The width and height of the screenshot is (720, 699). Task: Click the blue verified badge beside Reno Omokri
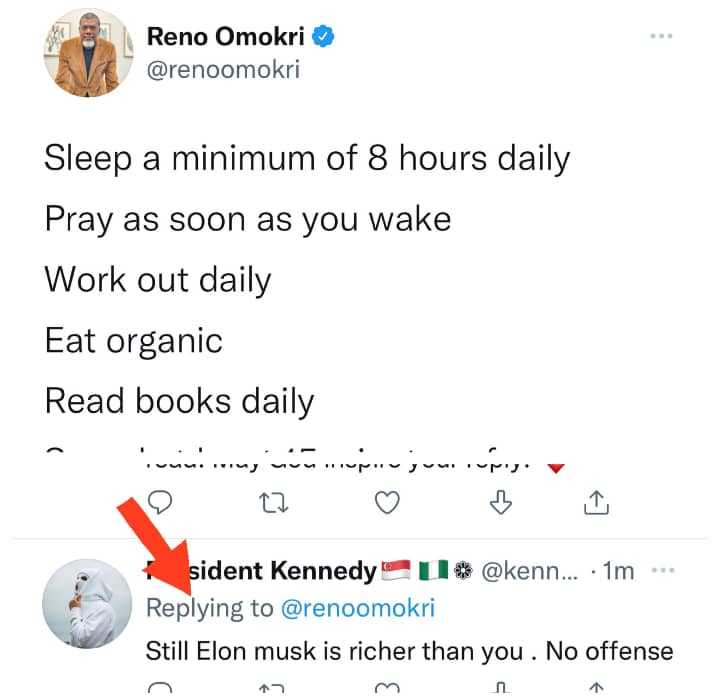[x=323, y=37]
